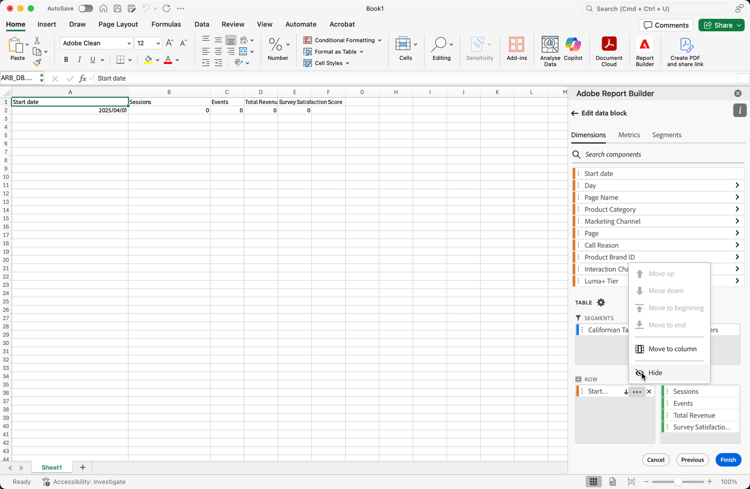The height and width of the screenshot is (489, 750).
Task: Click the Redo arrow icon
Action: click(166, 9)
